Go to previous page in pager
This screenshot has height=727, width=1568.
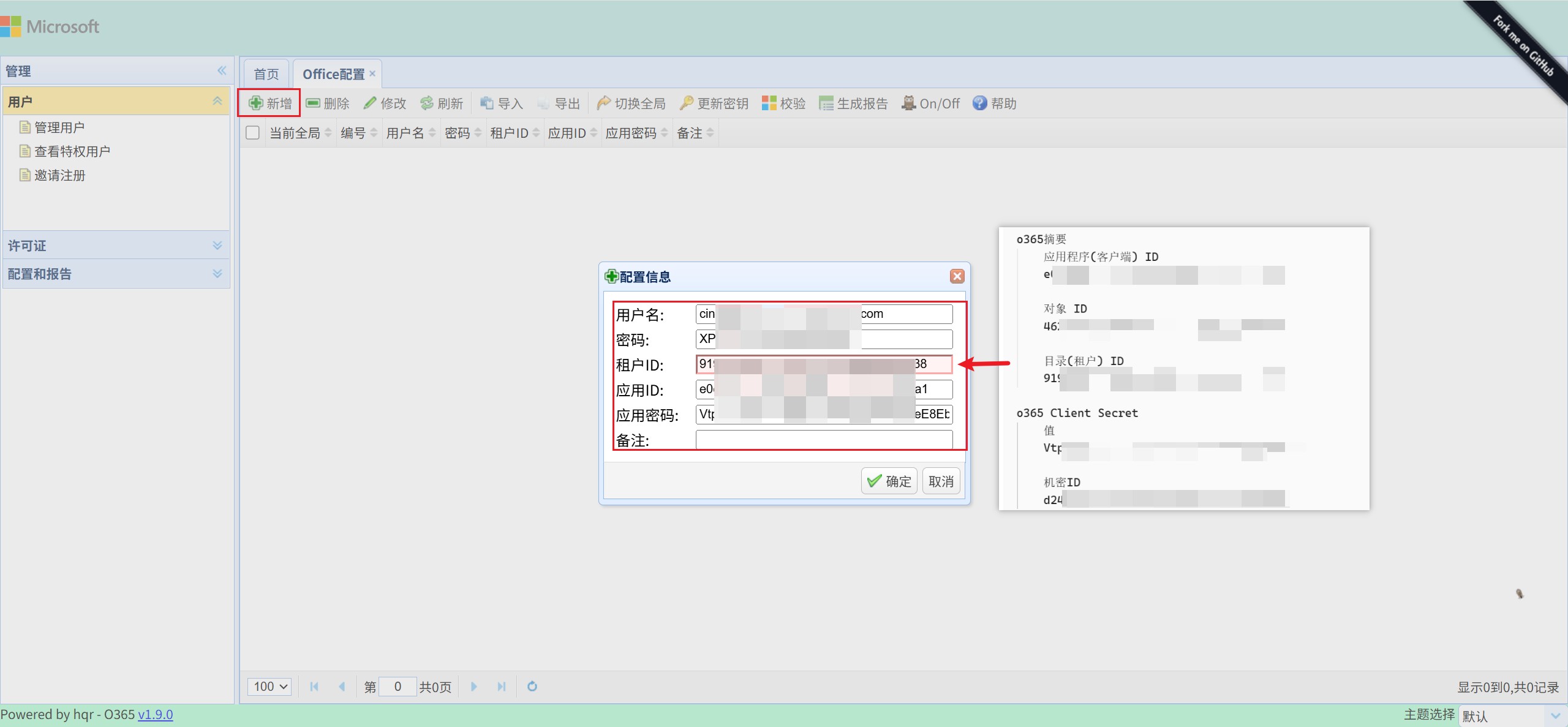[342, 687]
